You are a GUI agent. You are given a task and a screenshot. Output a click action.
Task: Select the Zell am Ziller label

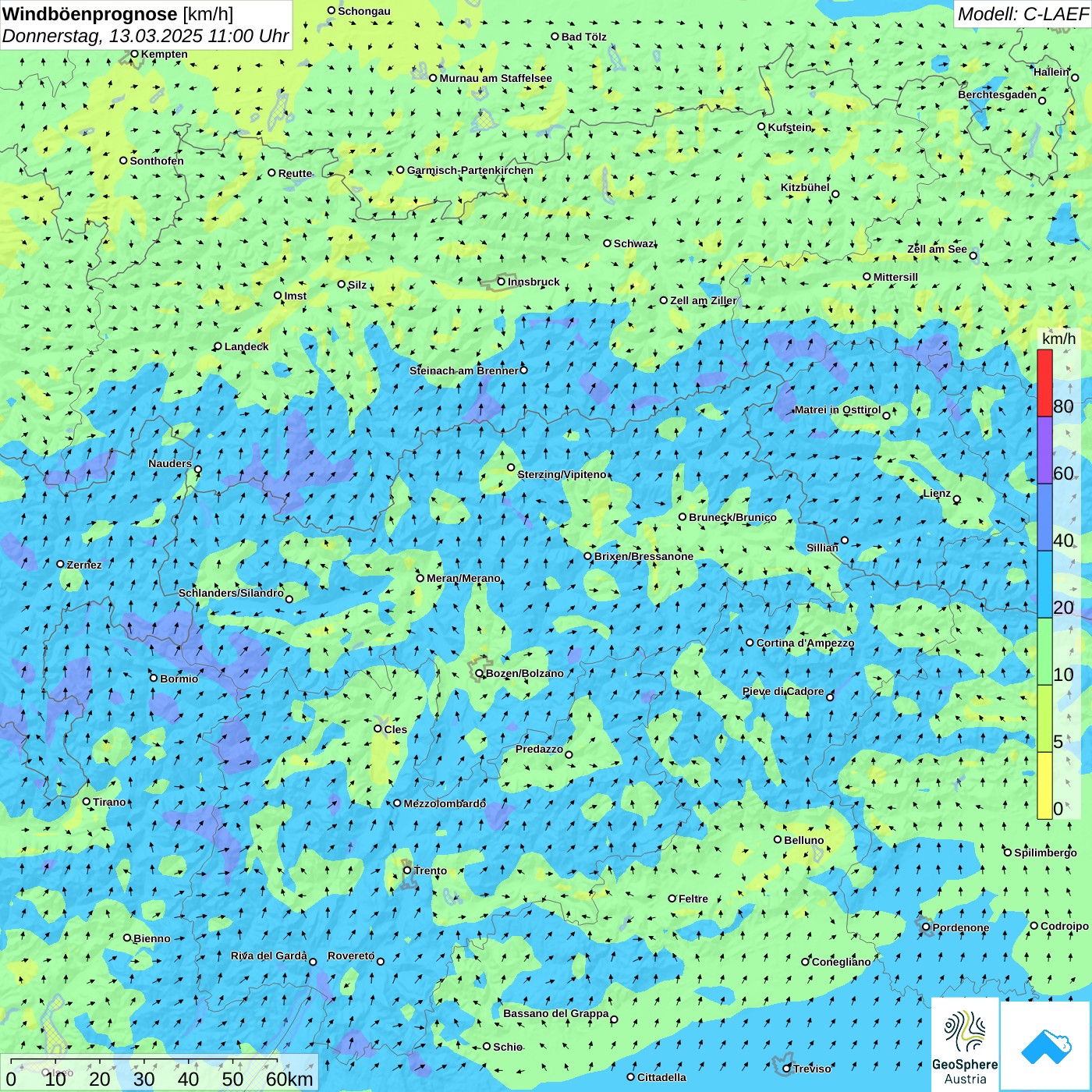[x=703, y=300]
